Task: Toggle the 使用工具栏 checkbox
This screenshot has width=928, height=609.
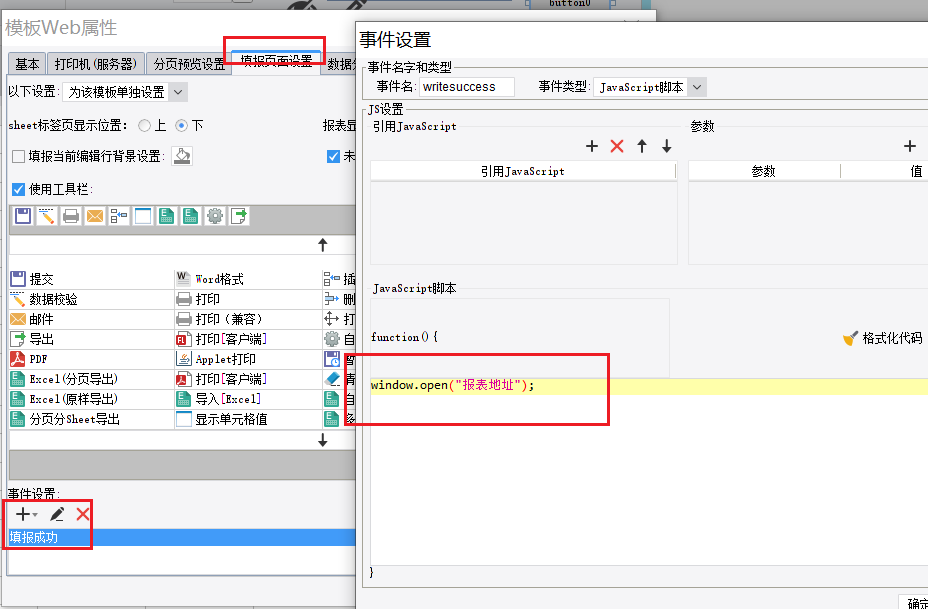Action: [x=18, y=189]
